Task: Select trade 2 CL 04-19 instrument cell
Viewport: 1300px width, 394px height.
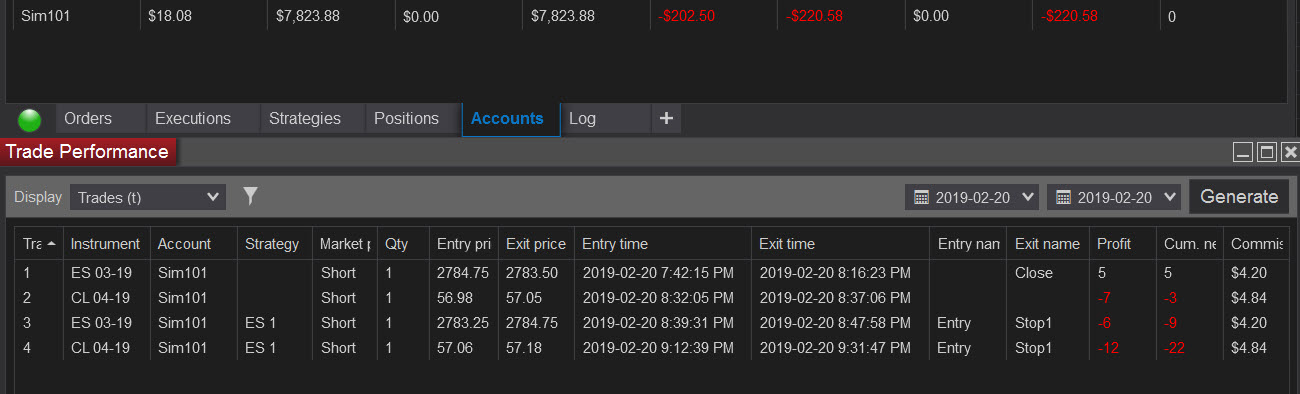Action: [101, 297]
